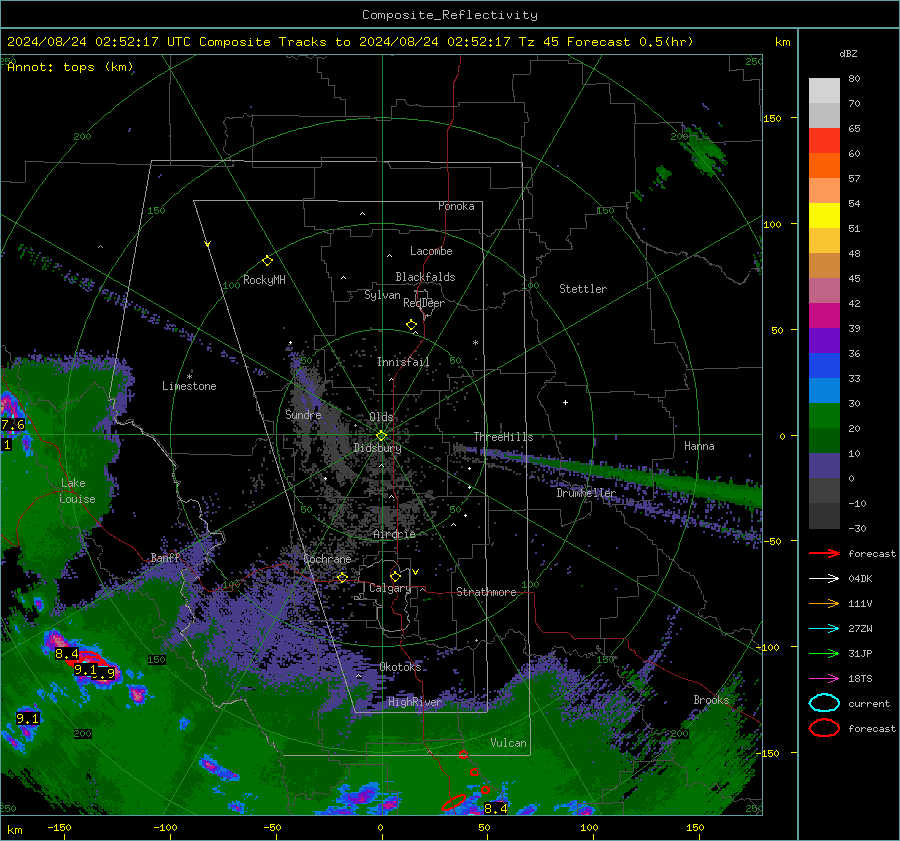This screenshot has width=900, height=841.
Task: Click the yellow diamond marker below RedDeer
Action: [411, 325]
